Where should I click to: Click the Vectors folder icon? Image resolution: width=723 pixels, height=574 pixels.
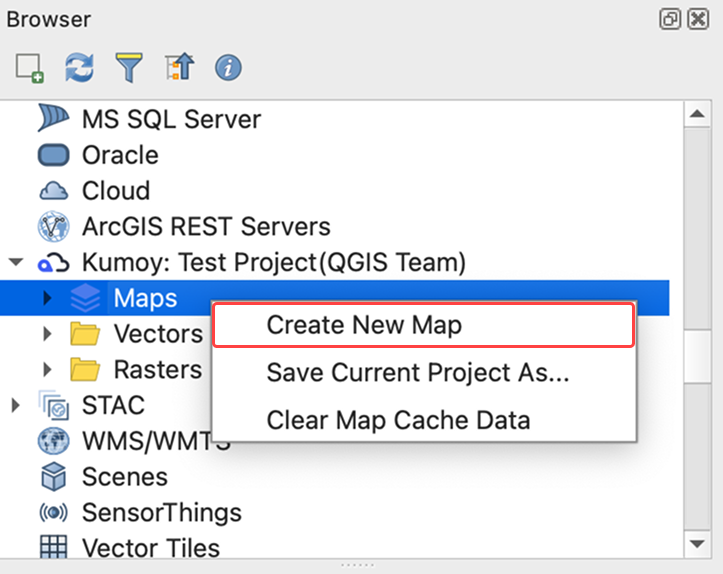(85, 333)
